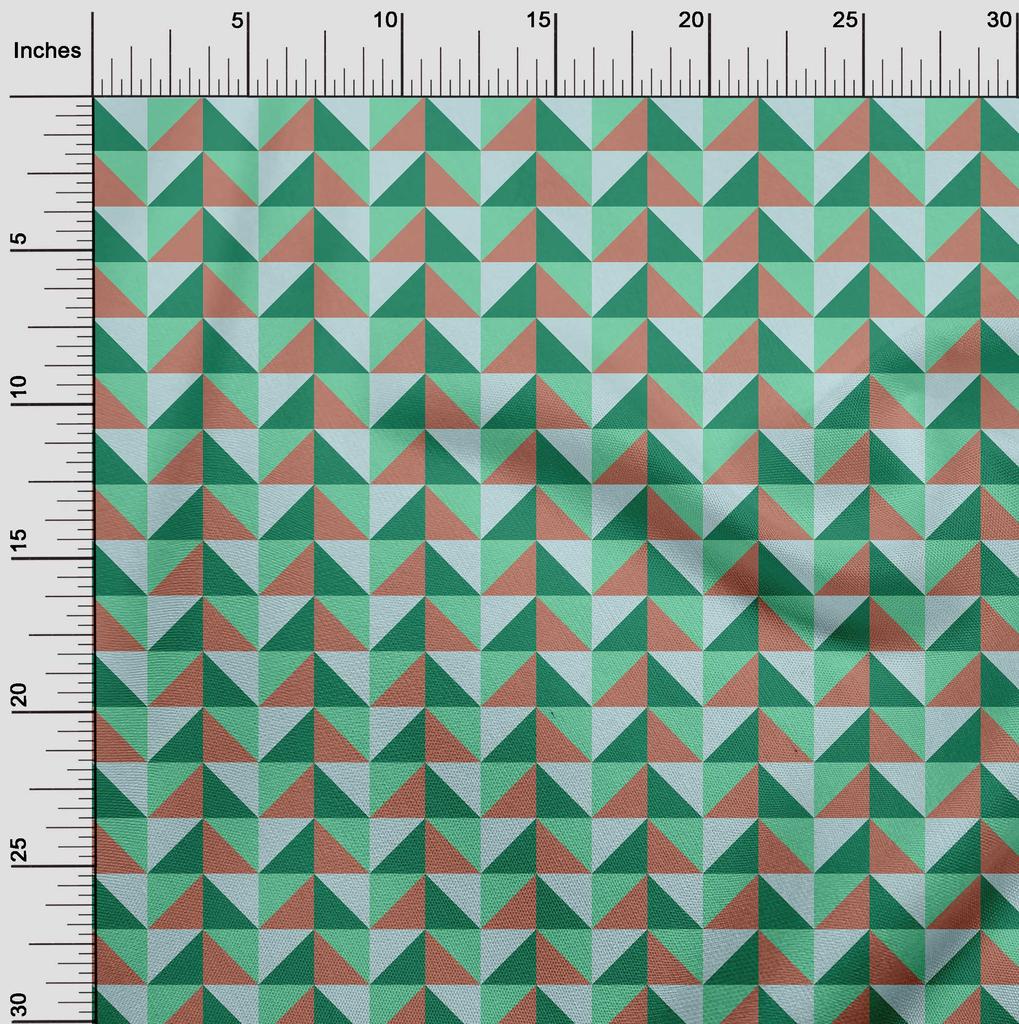Select the 20 mark on the top ruler

[693, 21]
